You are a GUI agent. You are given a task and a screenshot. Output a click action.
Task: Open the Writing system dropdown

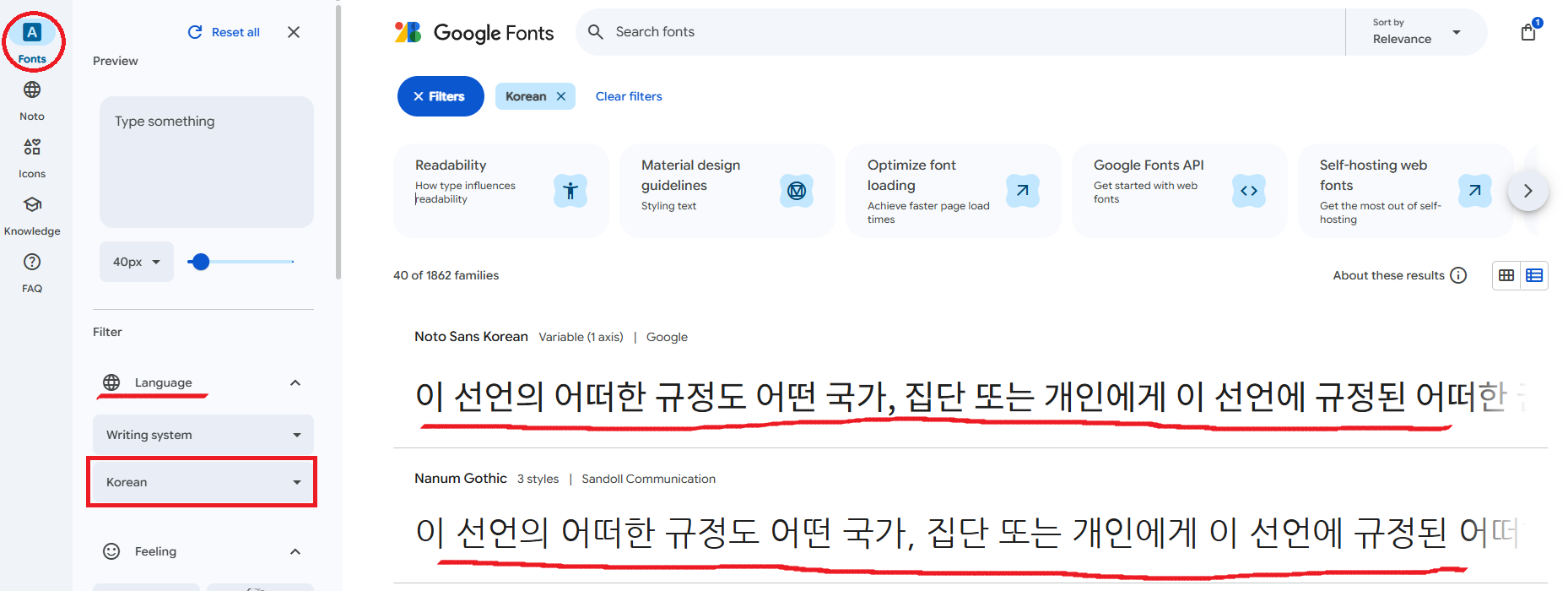[x=203, y=435]
